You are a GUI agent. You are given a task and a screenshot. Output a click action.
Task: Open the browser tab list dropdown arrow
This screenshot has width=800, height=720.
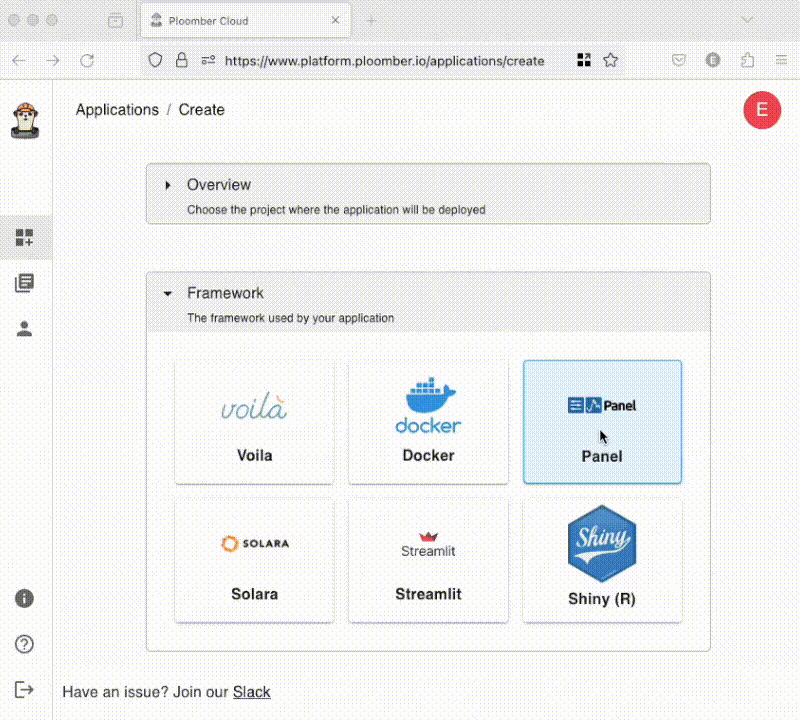tap(747, 20)
